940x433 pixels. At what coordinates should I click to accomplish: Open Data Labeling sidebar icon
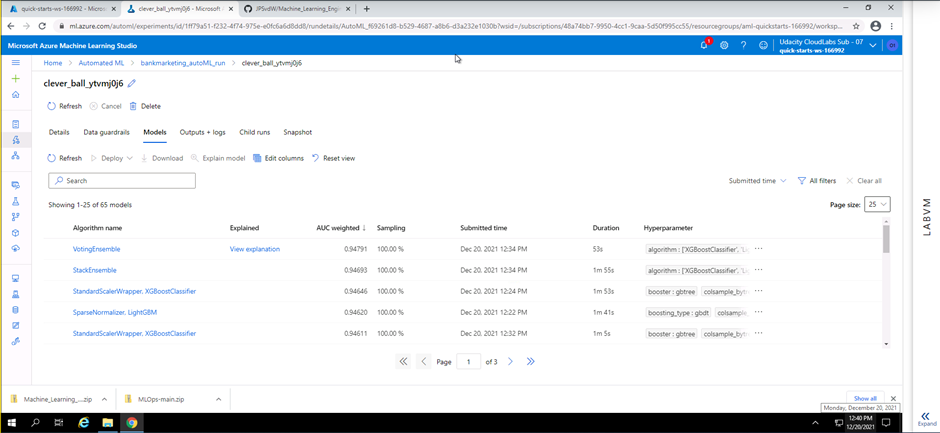click(16, 326)
